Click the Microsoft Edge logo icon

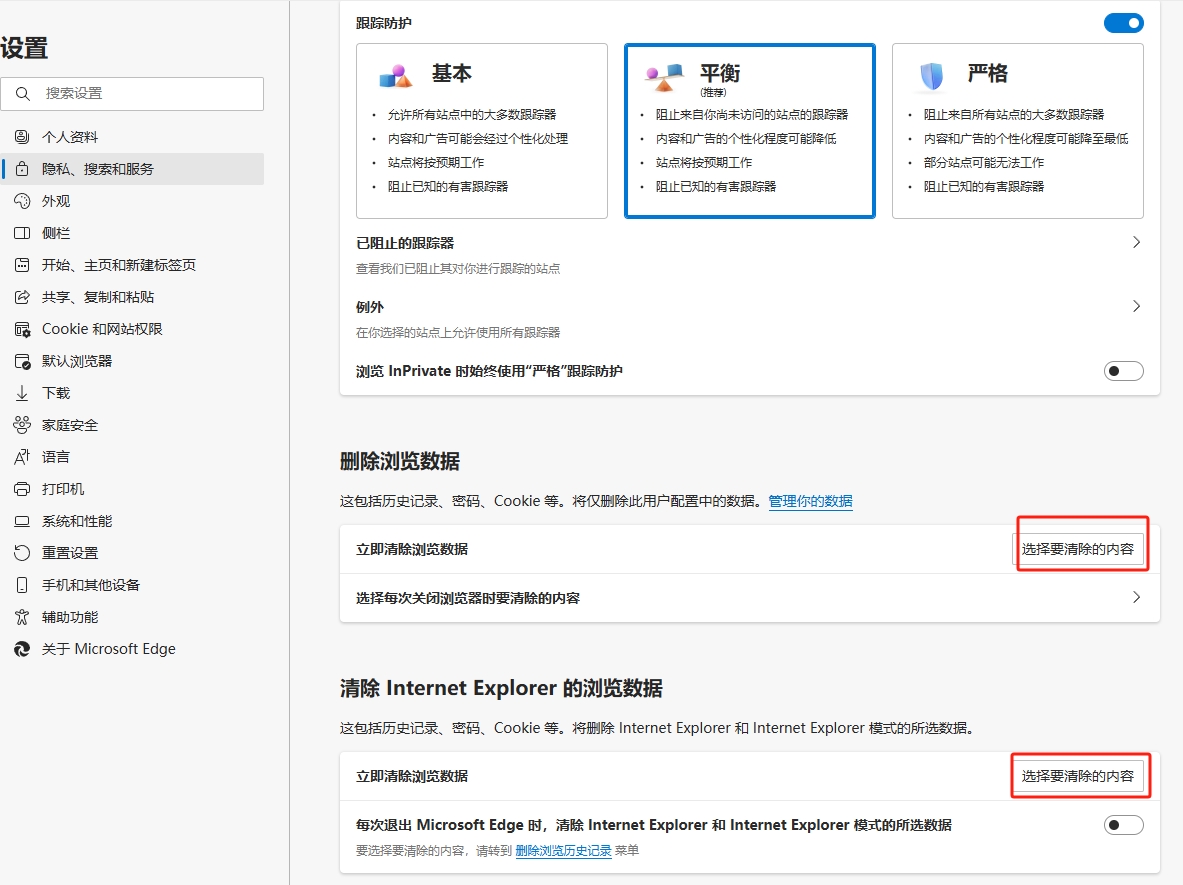coord(22,649)
